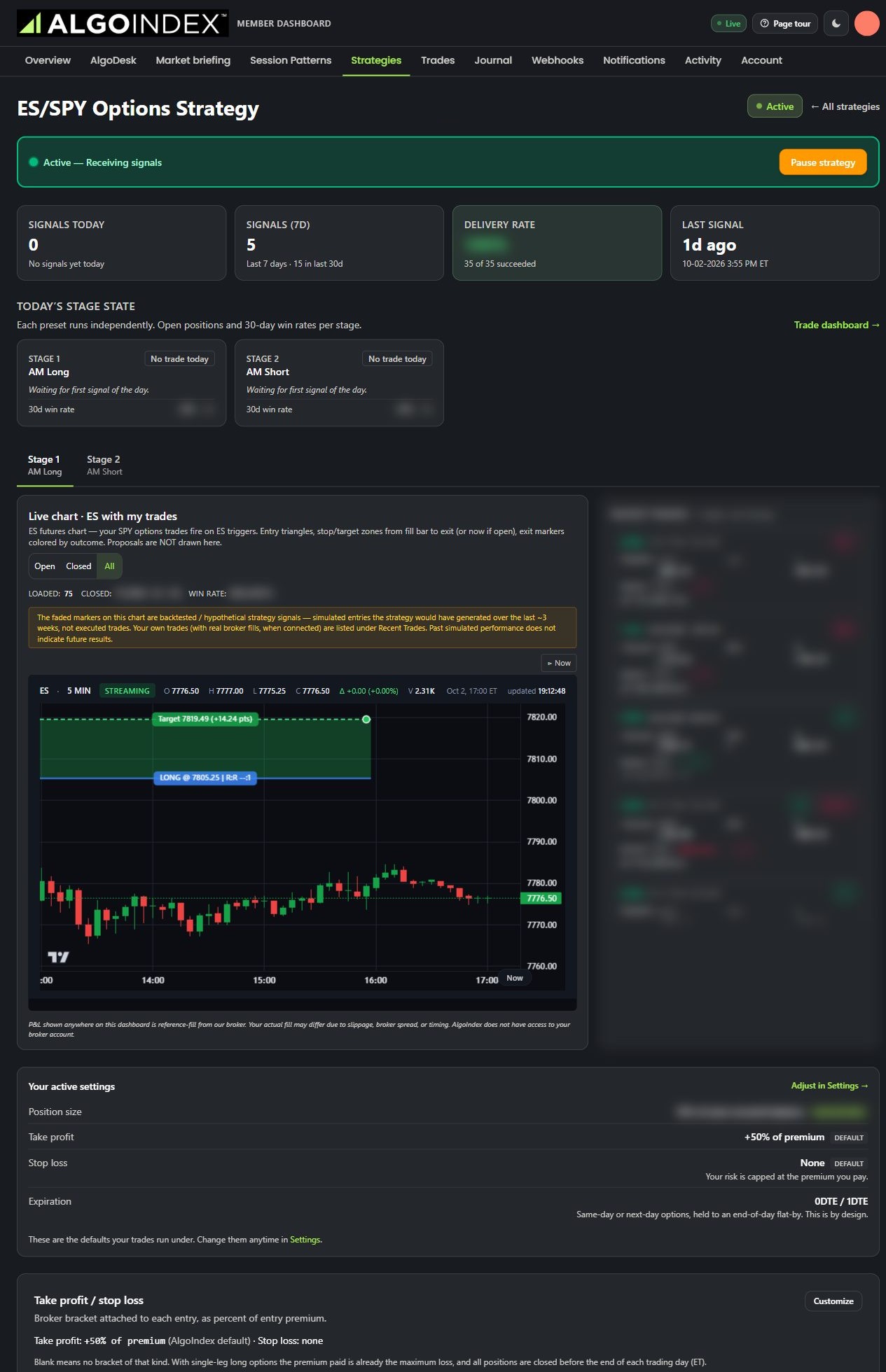Screen dimensions: 886x1372
Task: Open the Trades page
Action: [438, 60]
